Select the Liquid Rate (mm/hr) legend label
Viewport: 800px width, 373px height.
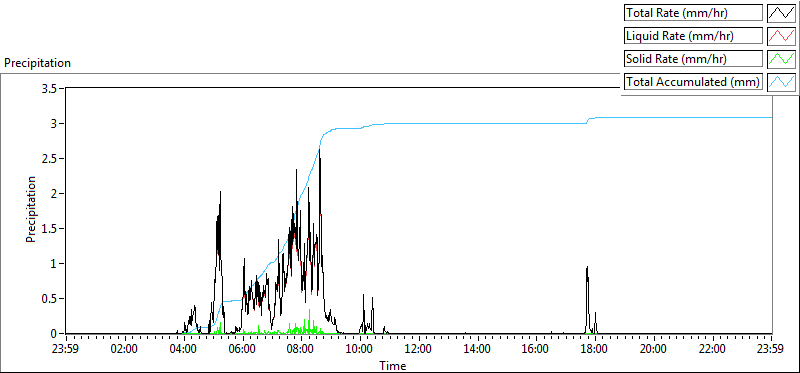[694, 36]
